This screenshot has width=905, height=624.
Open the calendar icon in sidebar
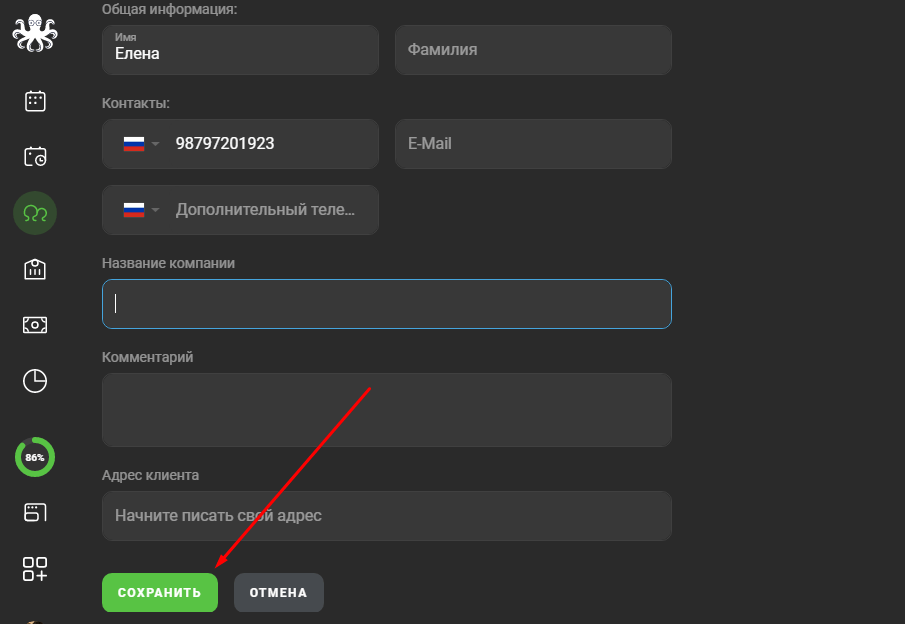tap(35, 101)
